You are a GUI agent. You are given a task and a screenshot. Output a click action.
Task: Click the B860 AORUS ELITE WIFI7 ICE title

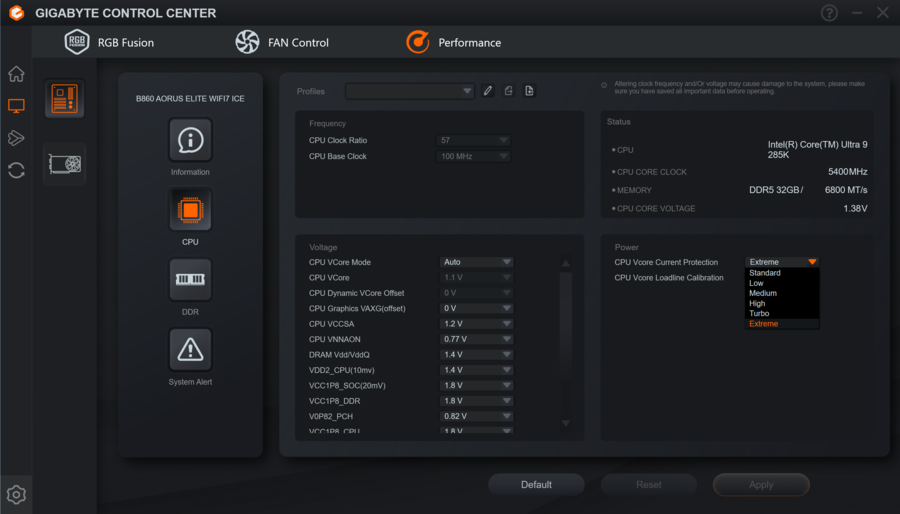(x=190, y=99)
